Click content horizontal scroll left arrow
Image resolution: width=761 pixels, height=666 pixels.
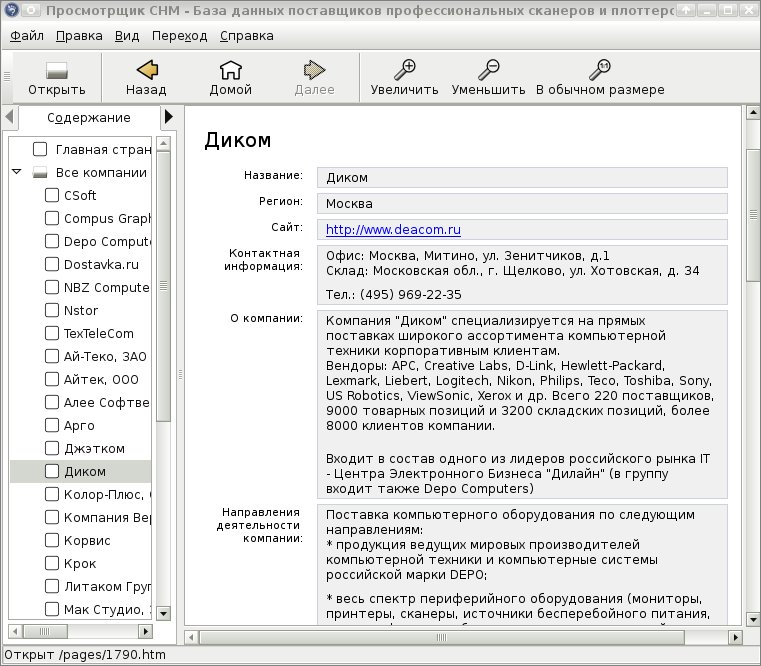pyautogui.click(x=191, y=637)
